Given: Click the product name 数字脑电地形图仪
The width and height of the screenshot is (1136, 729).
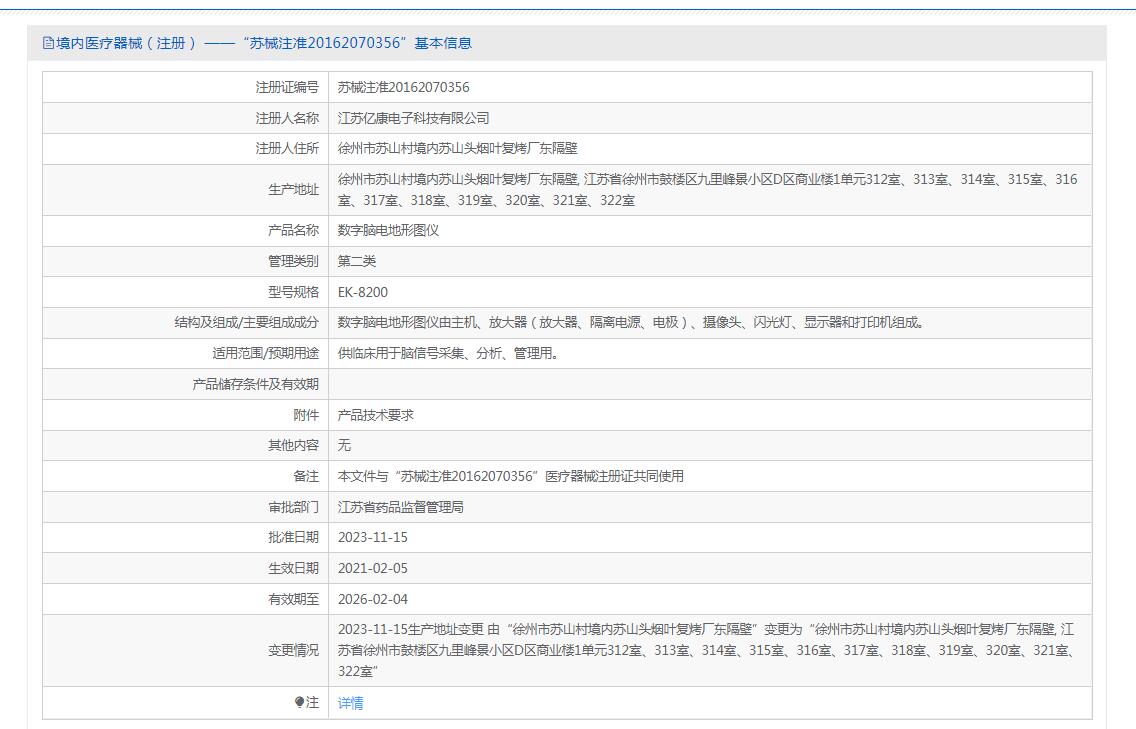Looking at the screenshot, I should pyautogui.click(x=388, y=230).
